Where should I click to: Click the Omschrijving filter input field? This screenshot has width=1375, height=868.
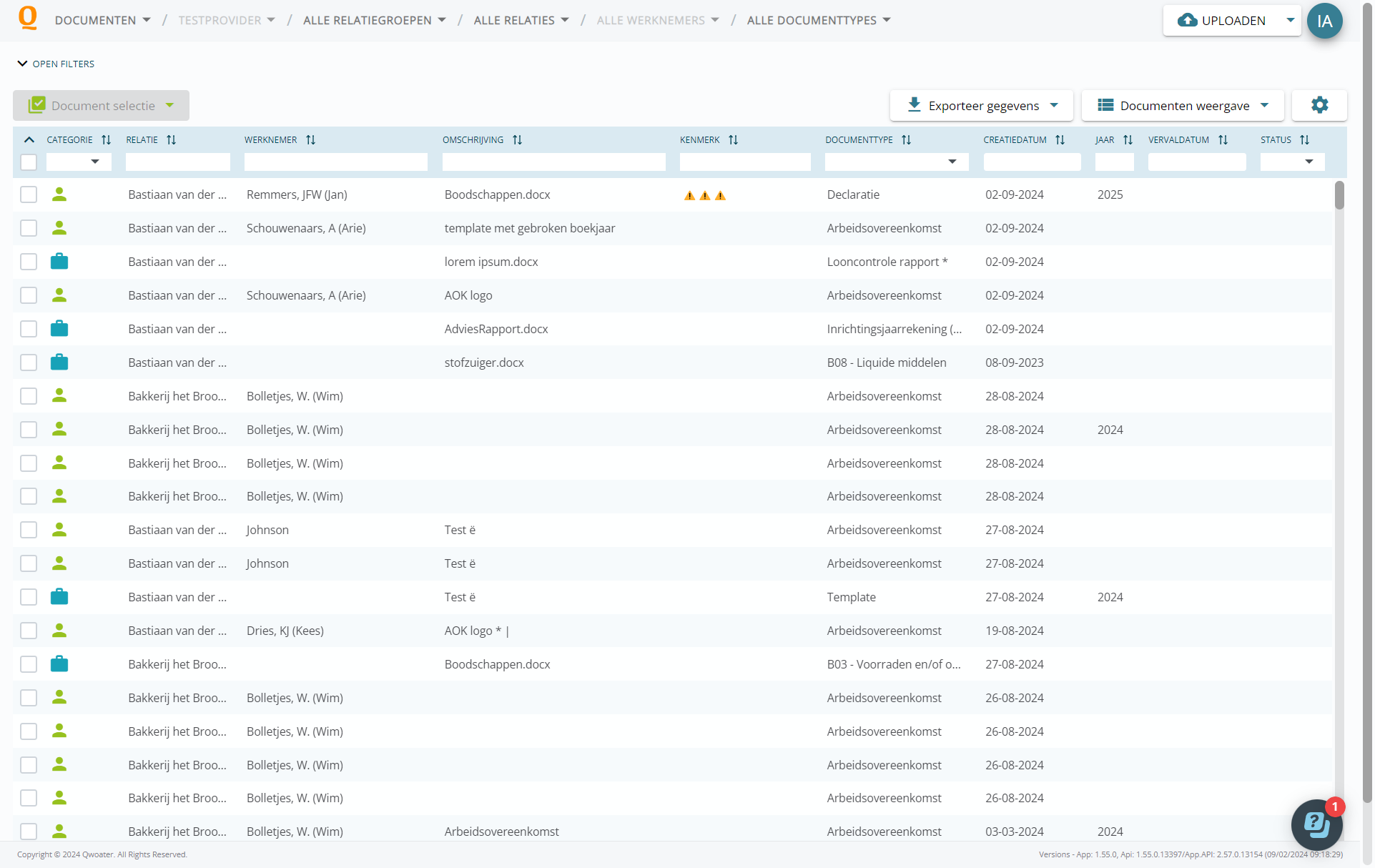(x=553, y=162)
